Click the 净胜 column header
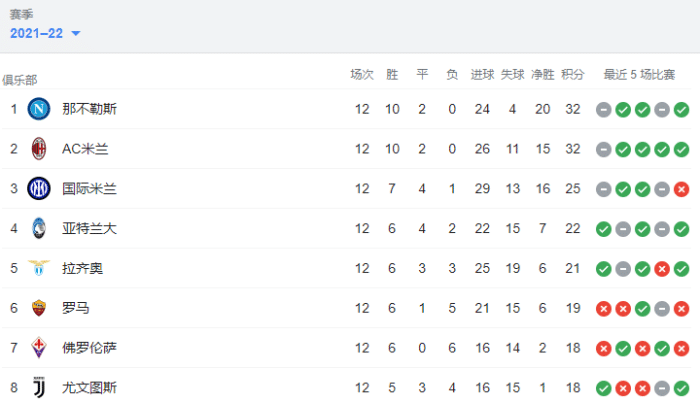 tap(543, 75)
